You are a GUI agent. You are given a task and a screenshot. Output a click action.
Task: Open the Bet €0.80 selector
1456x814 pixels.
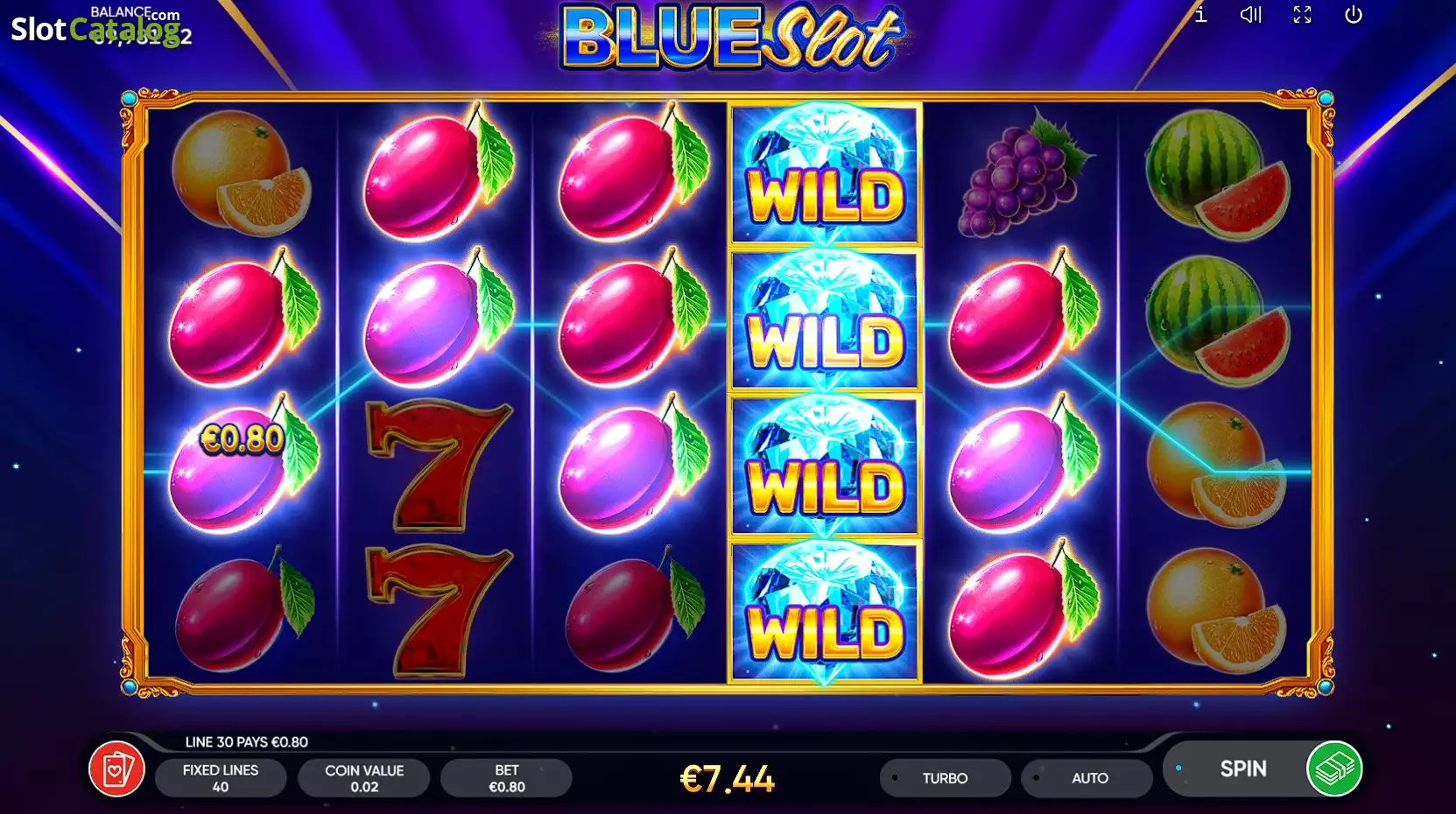coord(507,778)
